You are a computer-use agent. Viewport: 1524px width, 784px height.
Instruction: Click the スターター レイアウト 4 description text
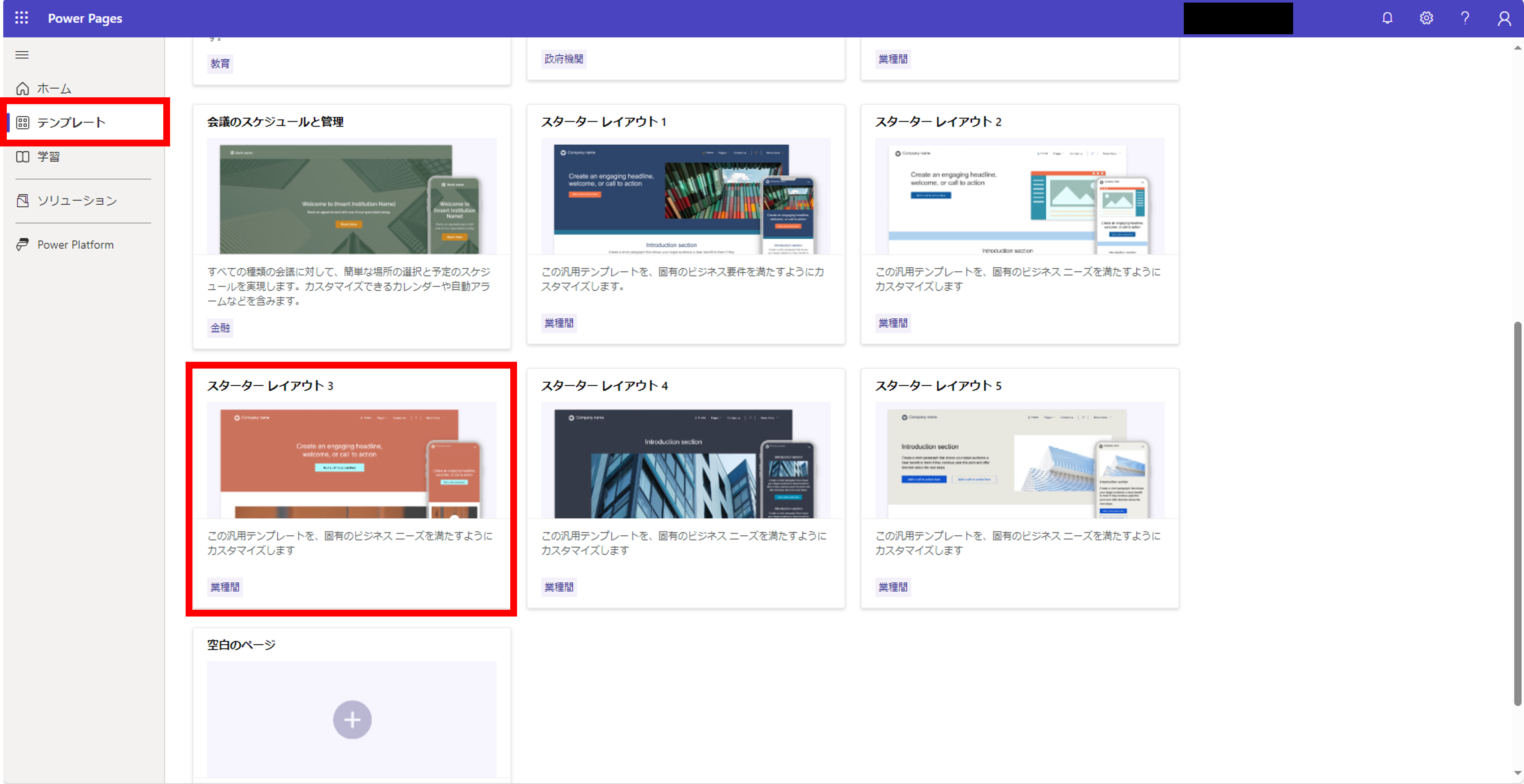pos(684,543)
